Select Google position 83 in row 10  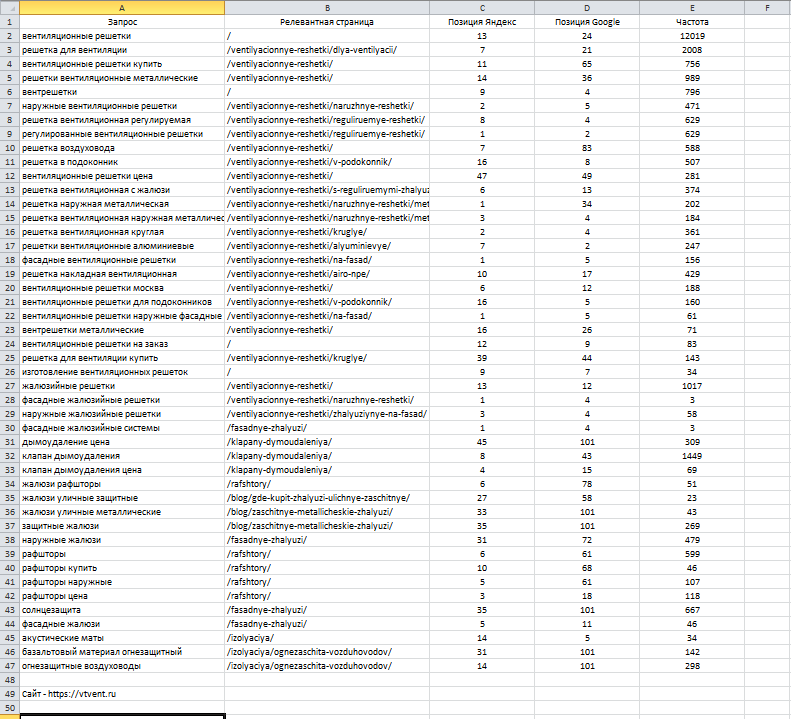click(587, 148)
